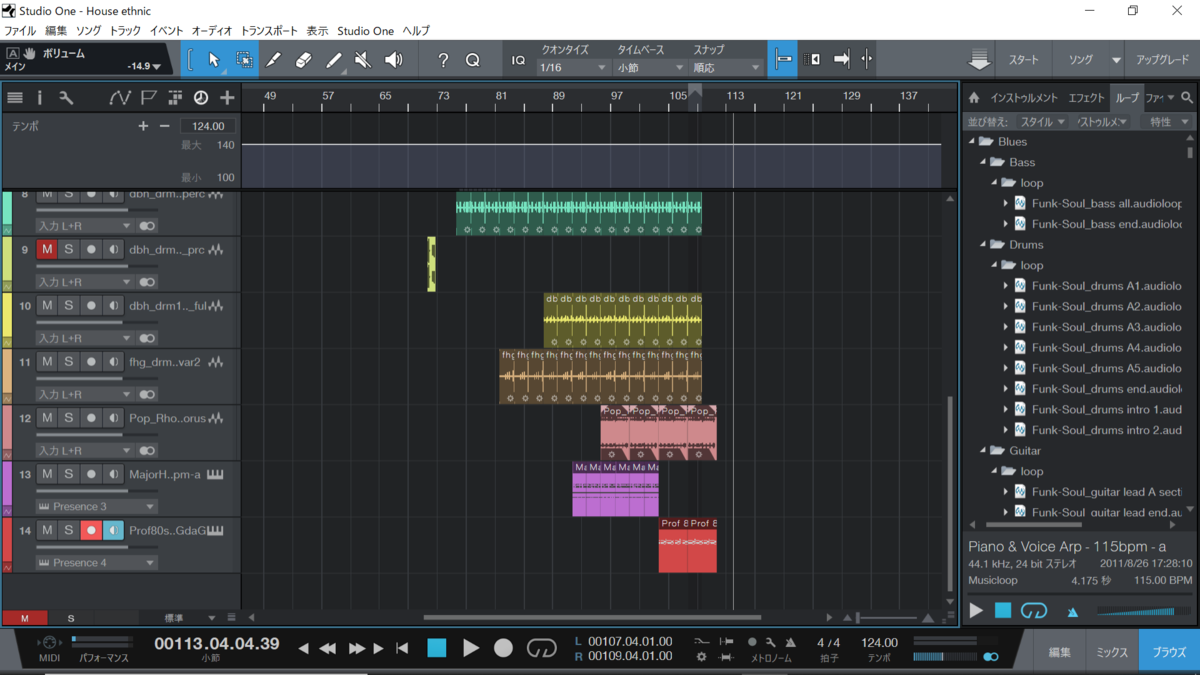Open the sort-by Style dropdown
The width and height of the screenshot is (1200, 675).
click(1043, 122)
